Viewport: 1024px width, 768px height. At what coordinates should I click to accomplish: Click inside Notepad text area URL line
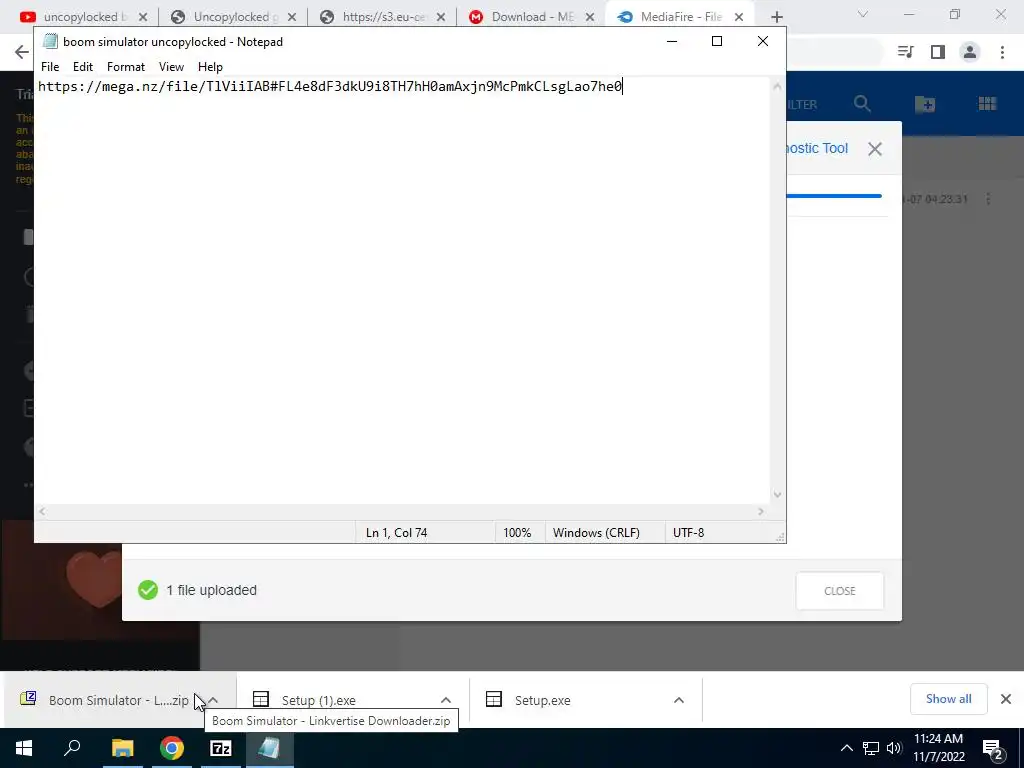(330, 86)
